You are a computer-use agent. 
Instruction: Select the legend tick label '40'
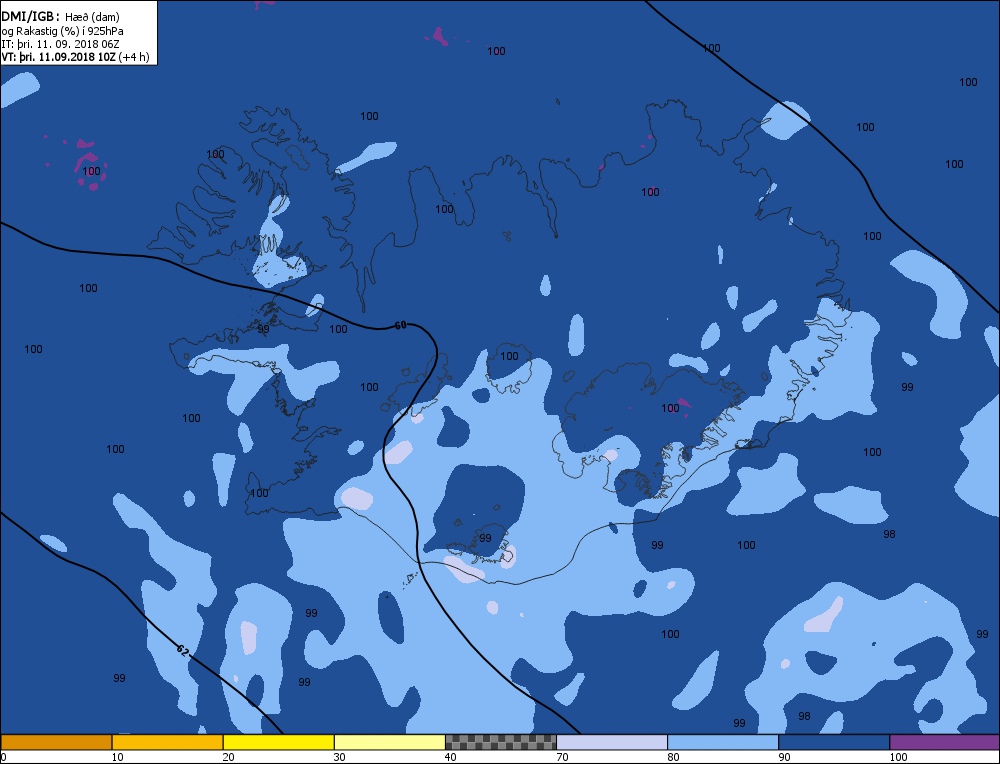click(450, 757)
